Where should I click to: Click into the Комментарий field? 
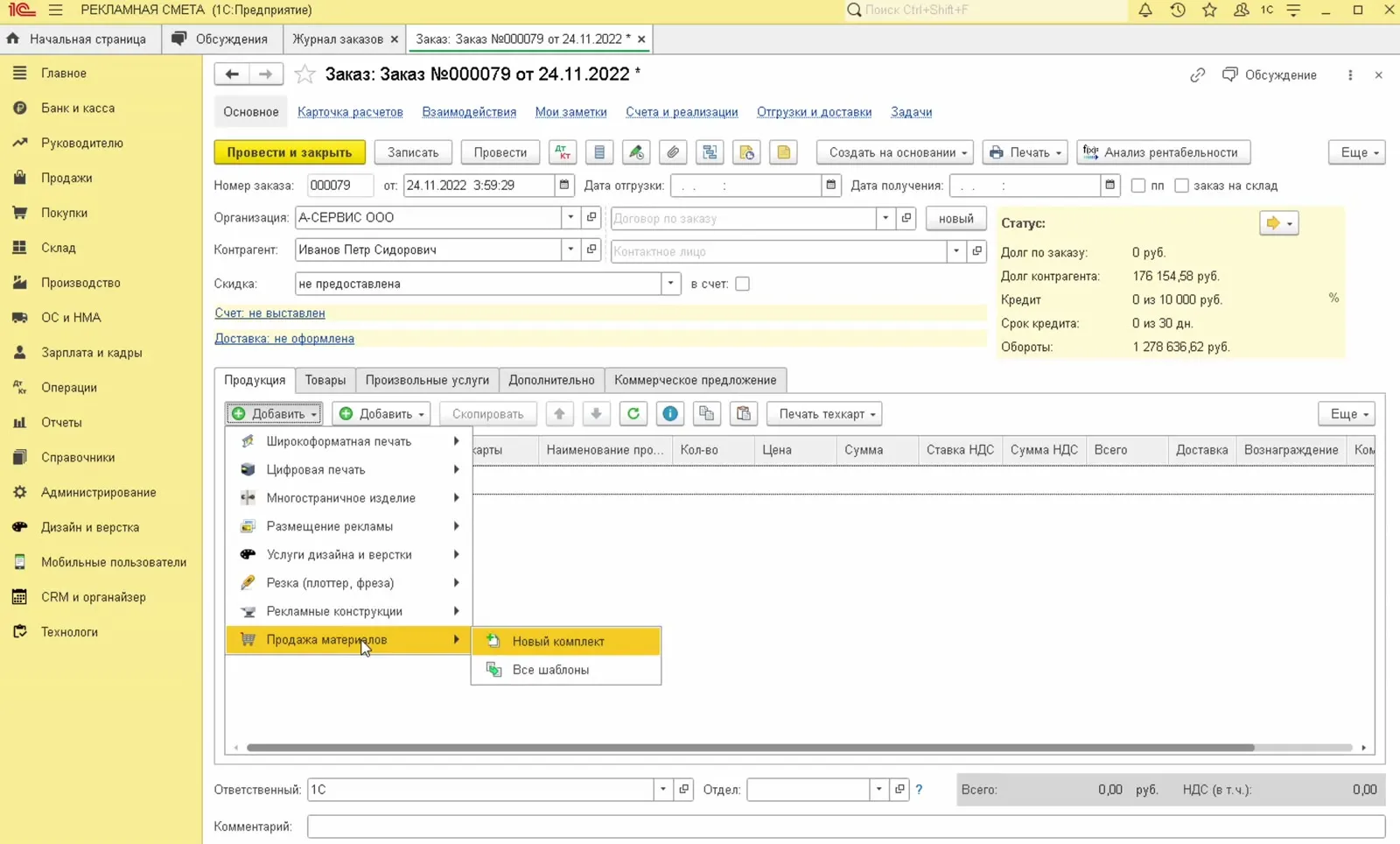pyautogui.click(x=846, y=826)
